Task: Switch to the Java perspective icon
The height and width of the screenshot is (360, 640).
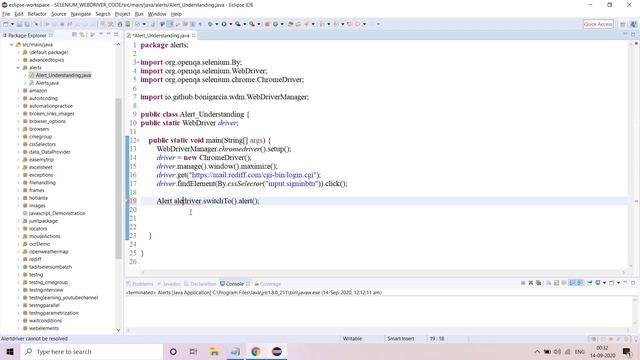Action: click(633, 24)
